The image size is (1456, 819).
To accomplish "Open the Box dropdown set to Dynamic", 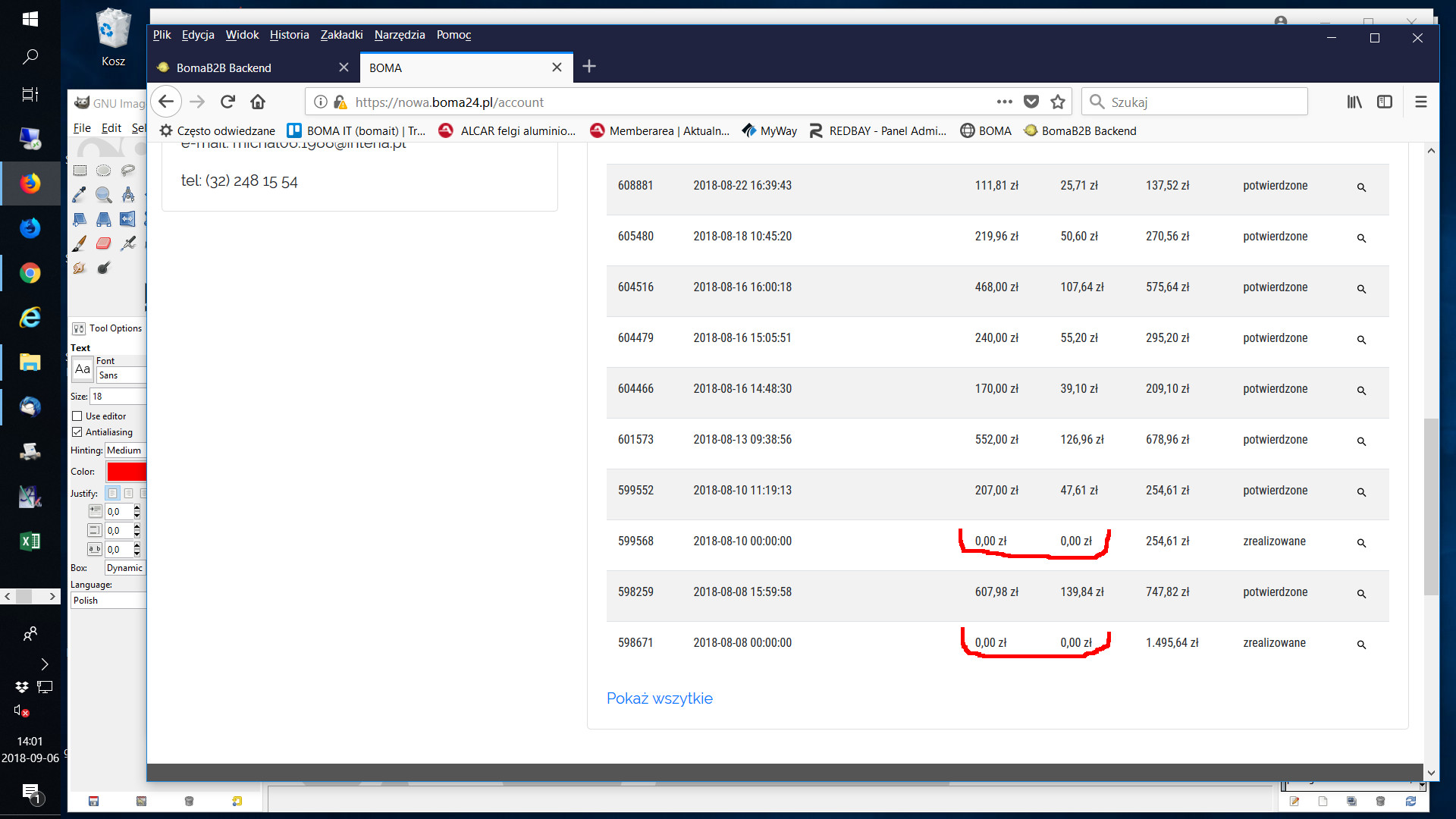I will coord(125,568).
